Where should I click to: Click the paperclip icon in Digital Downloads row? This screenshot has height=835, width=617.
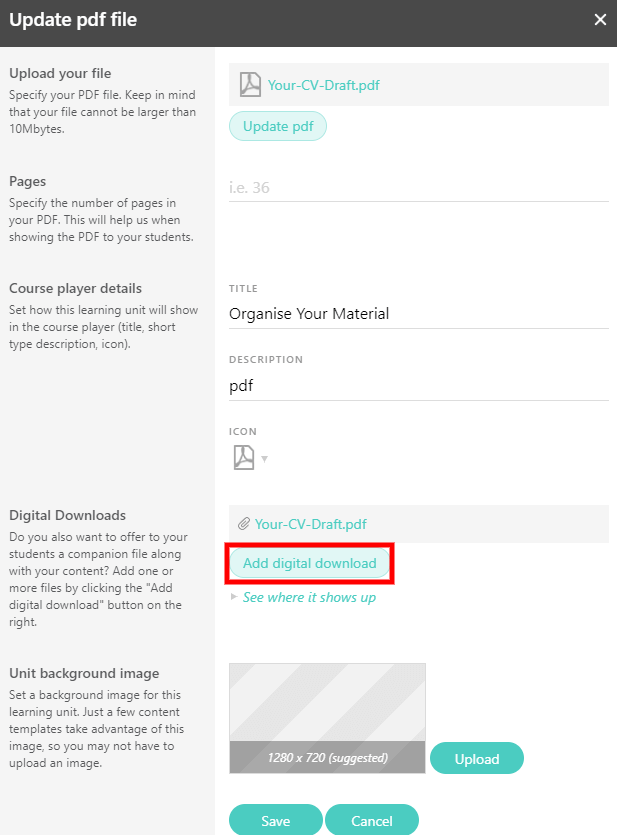point(244,524)
